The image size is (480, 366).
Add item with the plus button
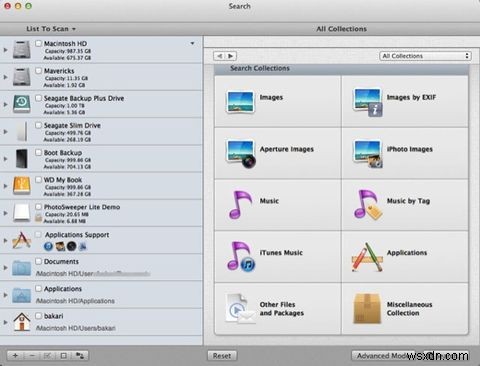point(15,356)
